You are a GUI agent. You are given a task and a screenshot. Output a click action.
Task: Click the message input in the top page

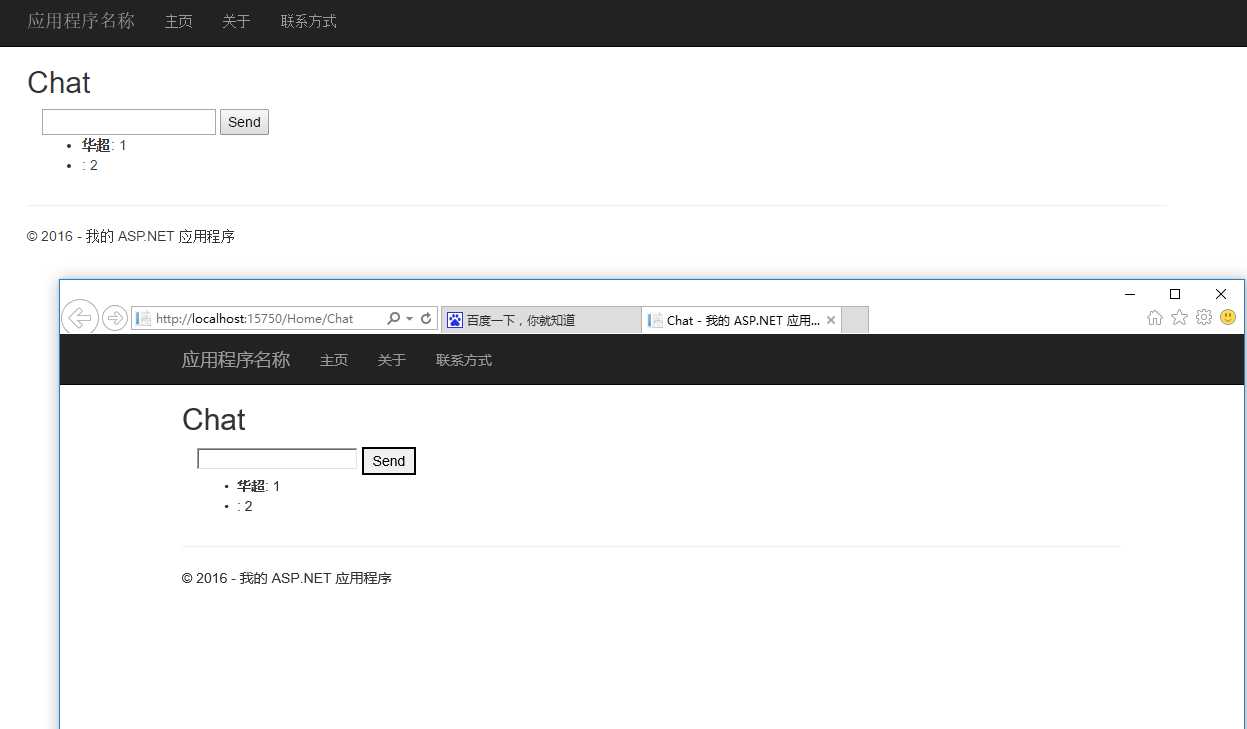point(129,122)
